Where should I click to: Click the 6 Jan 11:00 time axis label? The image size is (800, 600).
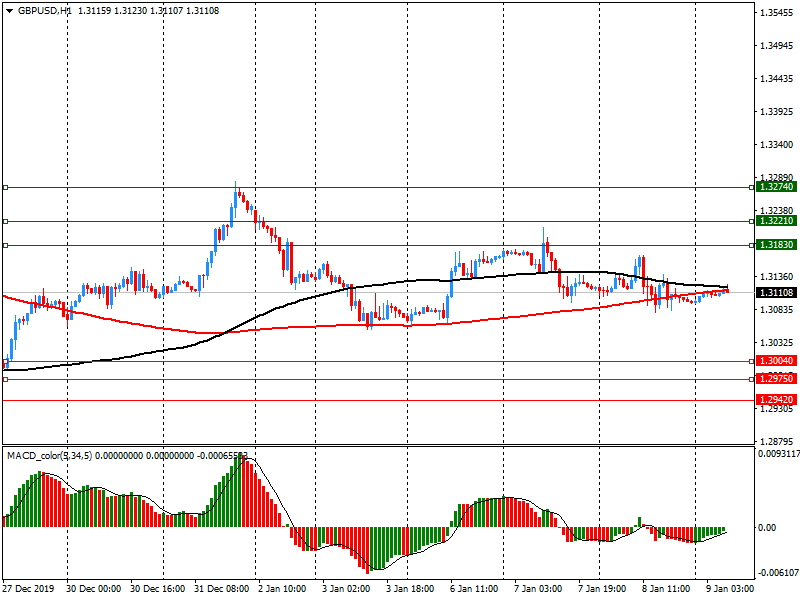pos(474,589)
